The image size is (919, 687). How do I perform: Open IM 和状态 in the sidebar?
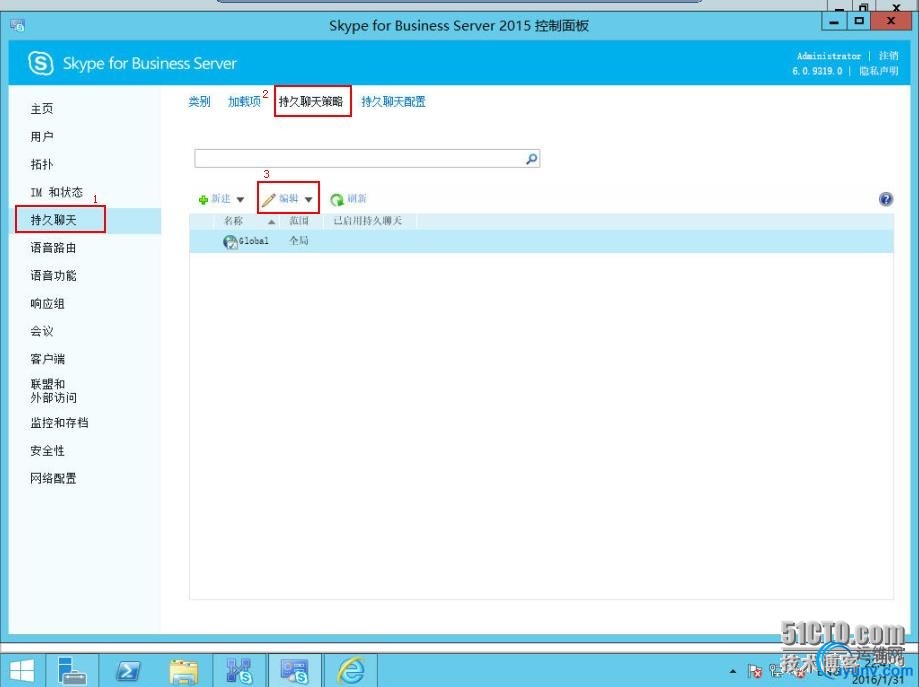56,192
